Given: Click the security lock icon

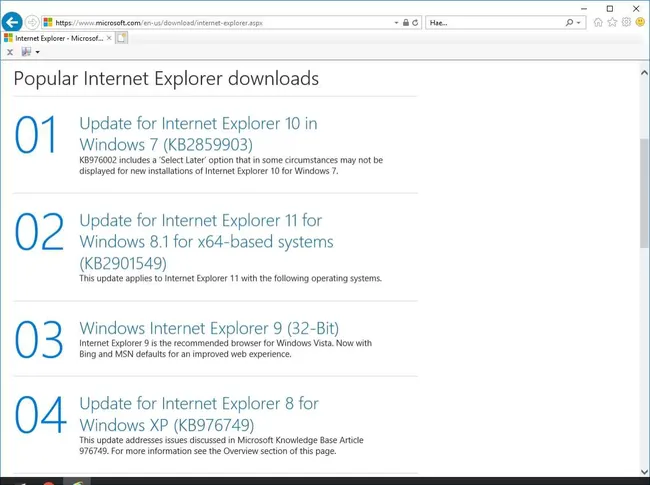Looking at the screenshot, I should tap(406, 22).
